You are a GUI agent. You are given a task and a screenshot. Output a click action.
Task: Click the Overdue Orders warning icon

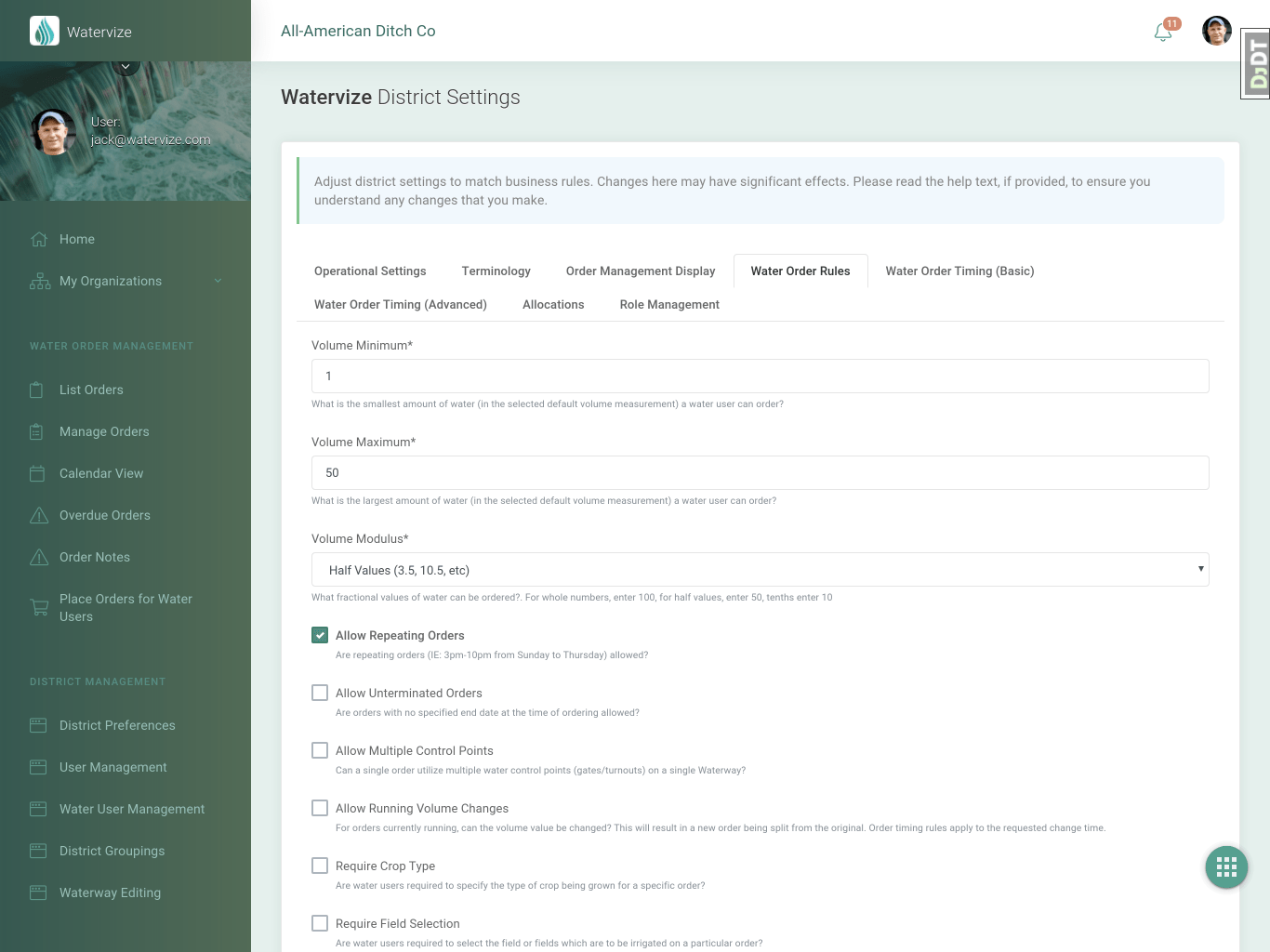tap(39, 515)
